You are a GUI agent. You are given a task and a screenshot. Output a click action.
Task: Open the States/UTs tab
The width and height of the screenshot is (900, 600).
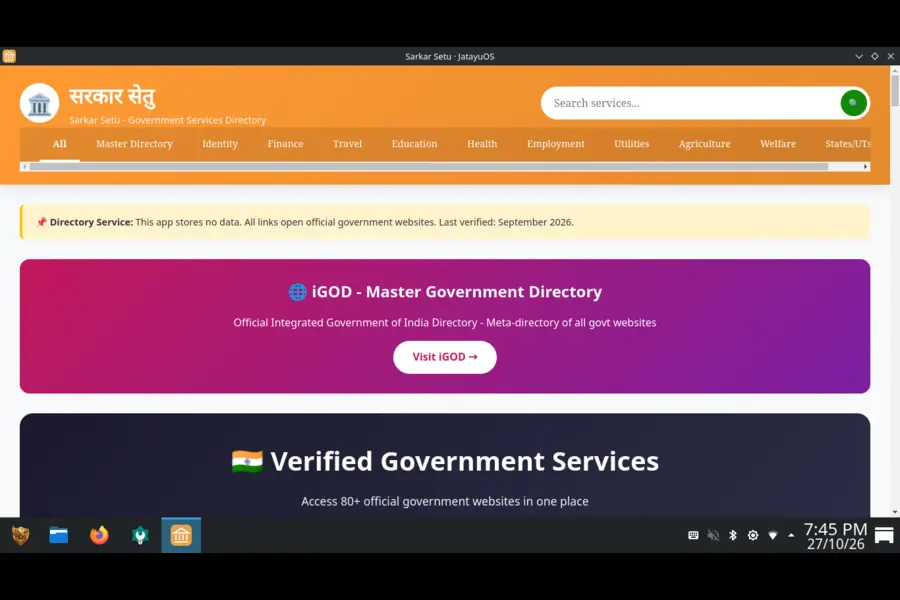[x=847, y=144]
